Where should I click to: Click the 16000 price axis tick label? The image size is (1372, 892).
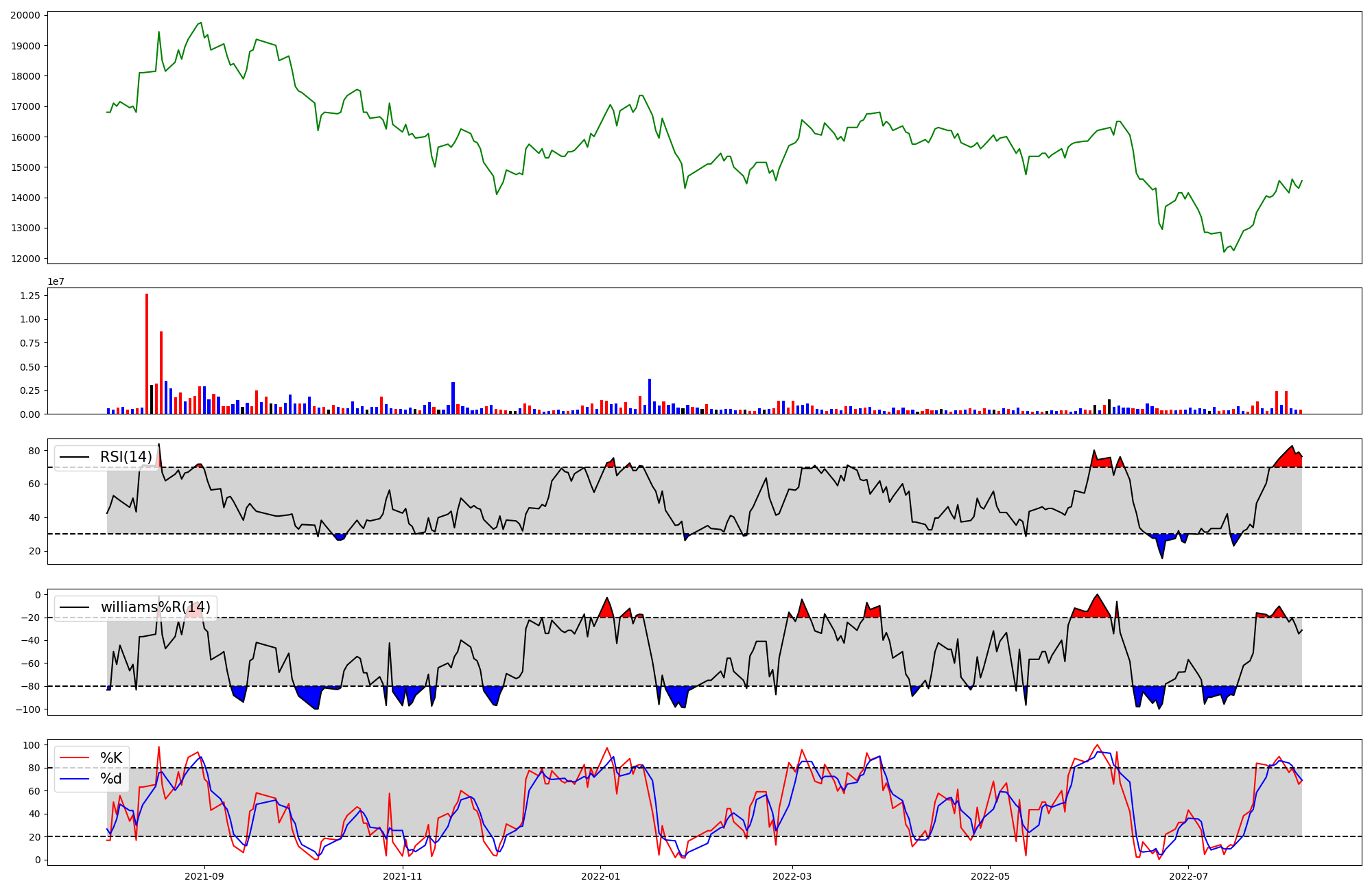25,137
